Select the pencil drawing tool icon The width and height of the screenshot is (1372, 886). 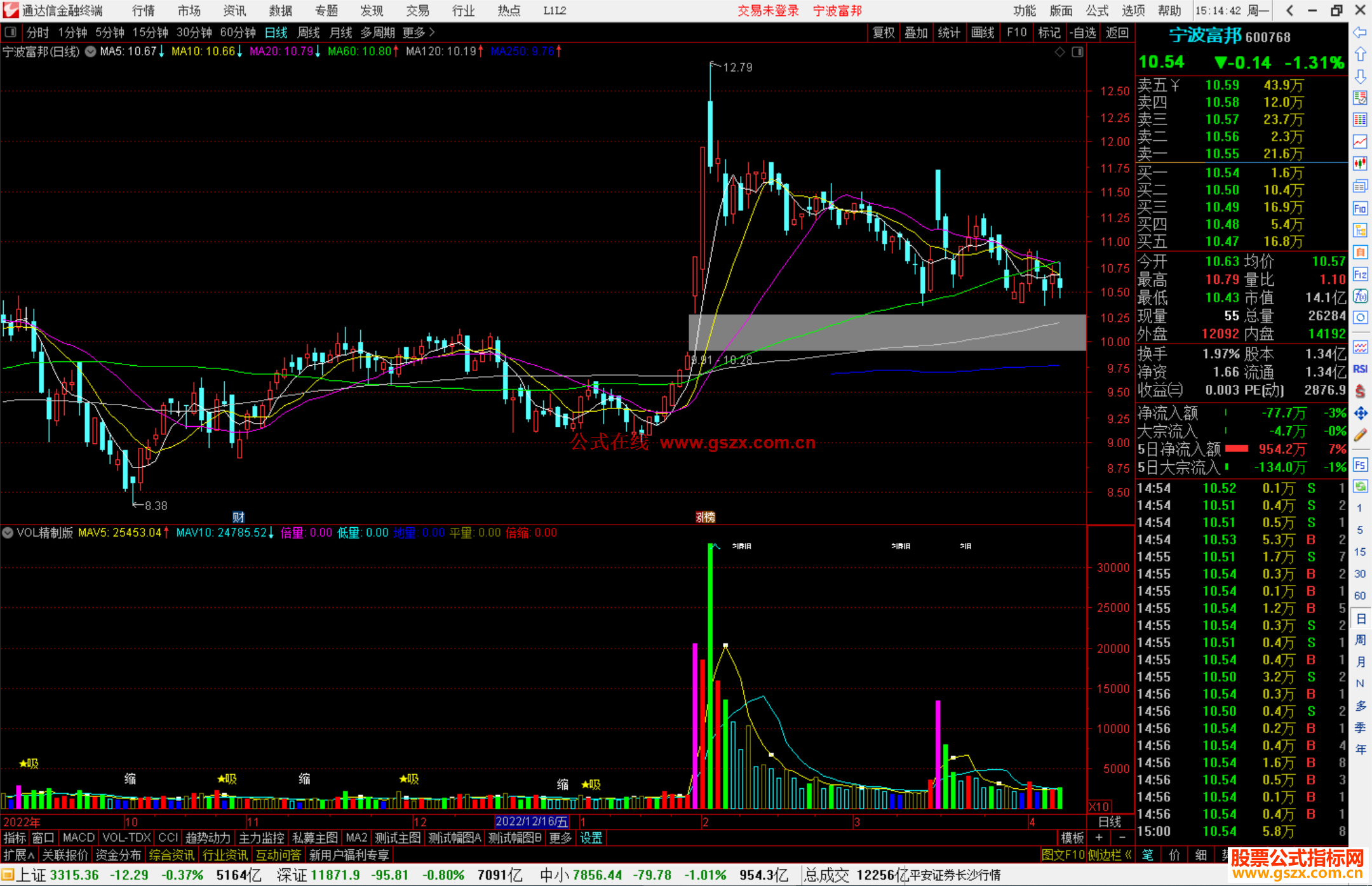[x=1360, y=435]
